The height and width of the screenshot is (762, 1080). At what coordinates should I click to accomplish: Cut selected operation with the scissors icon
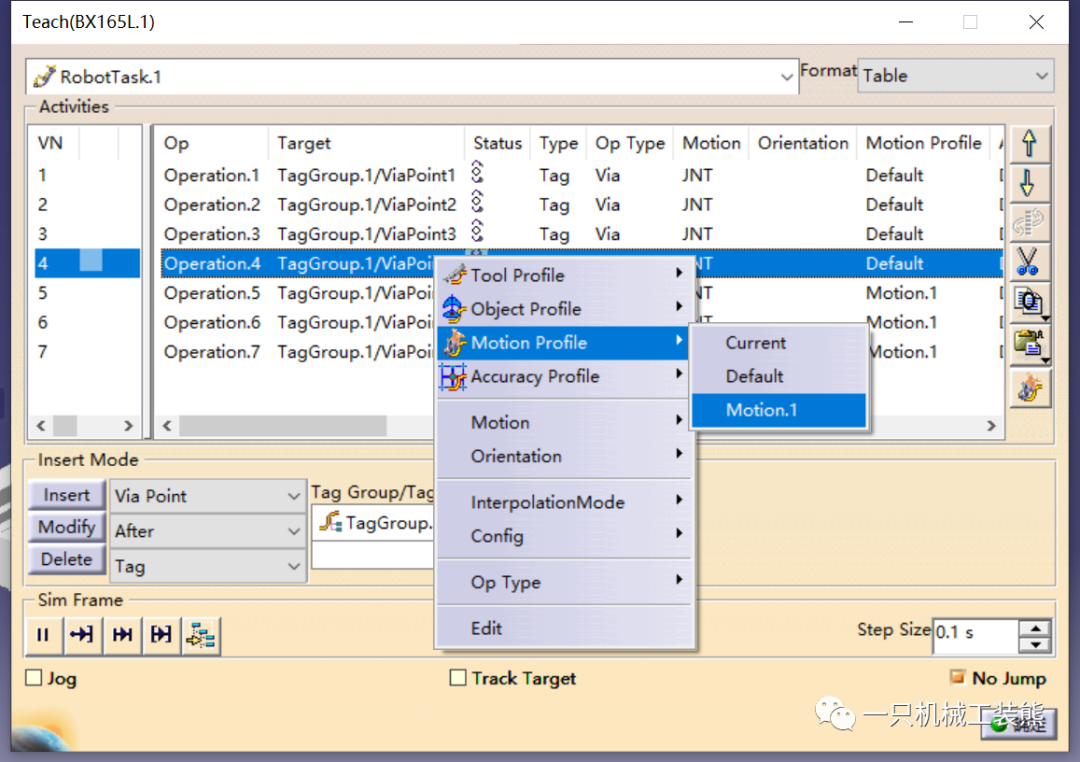point(1029,262)
